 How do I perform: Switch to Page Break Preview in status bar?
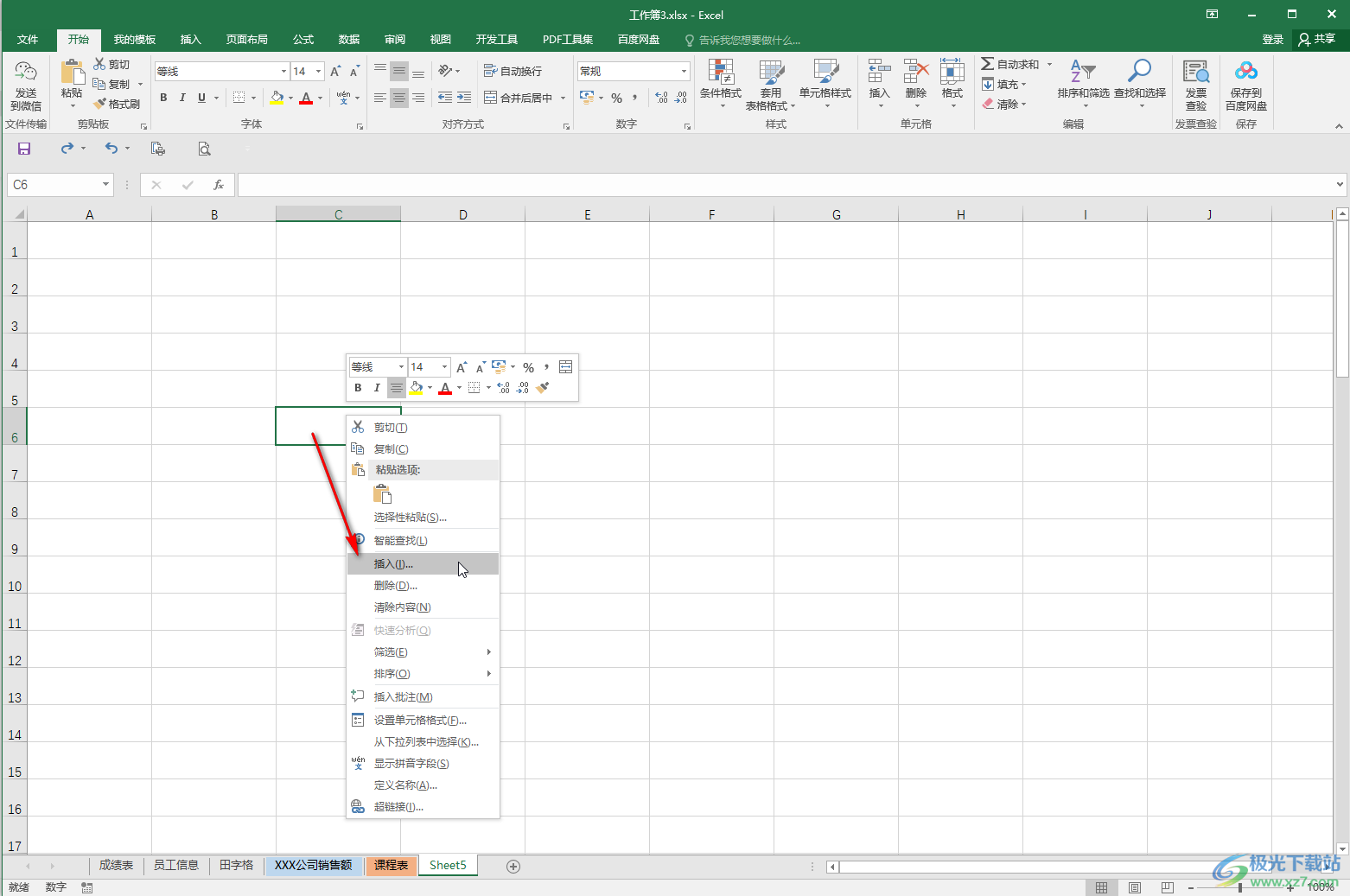1168,887
